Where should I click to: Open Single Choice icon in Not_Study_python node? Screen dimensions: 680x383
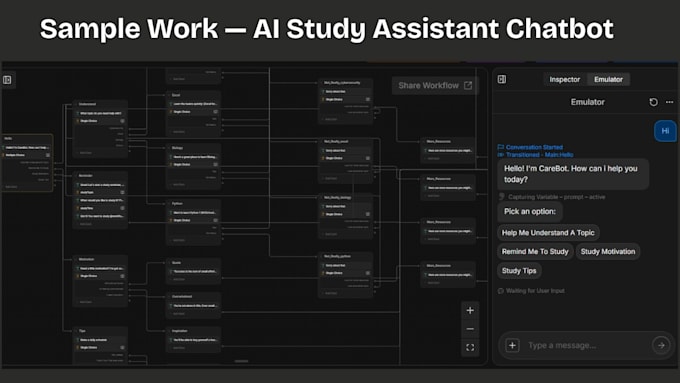click(368, 273)
